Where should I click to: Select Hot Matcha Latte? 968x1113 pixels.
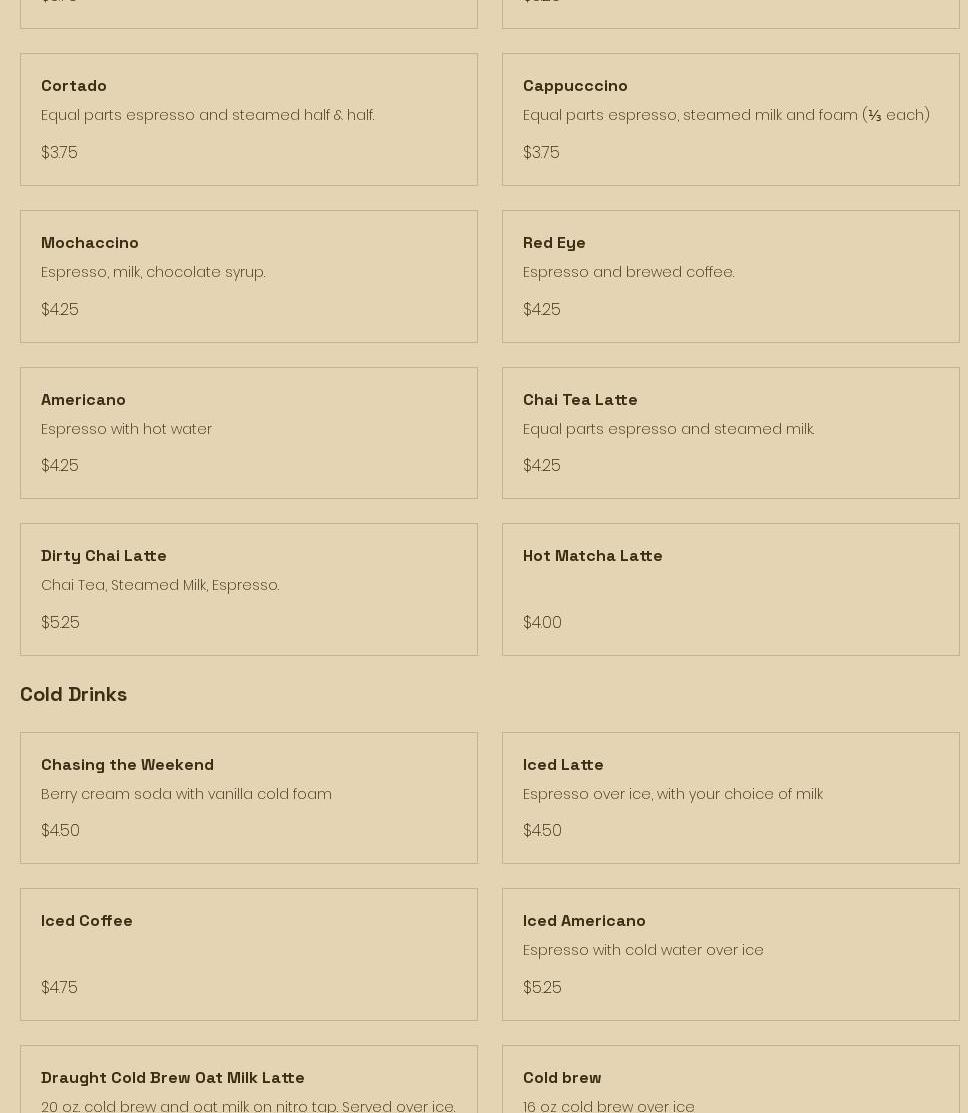tap(592, 556)
